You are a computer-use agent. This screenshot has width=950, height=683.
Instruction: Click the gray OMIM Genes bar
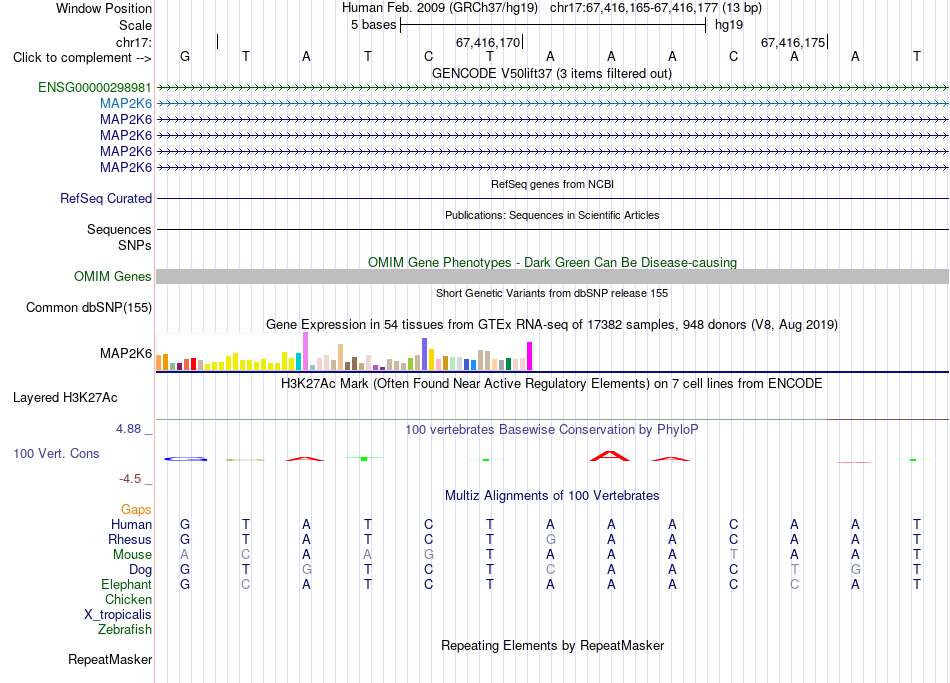pos(552,276)
